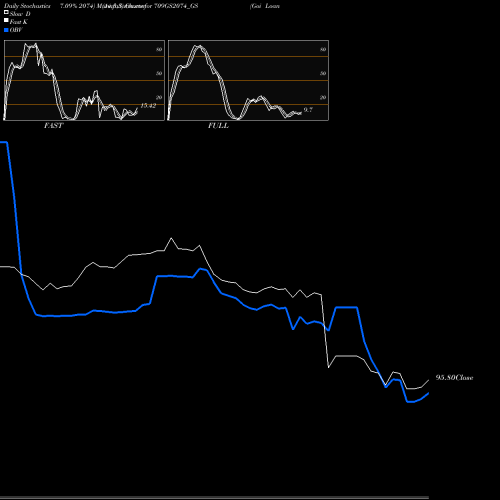Click the Fast K legend swatch
Image resolution: width=500 pixels, height=500 pixels.
click(6, 20)
